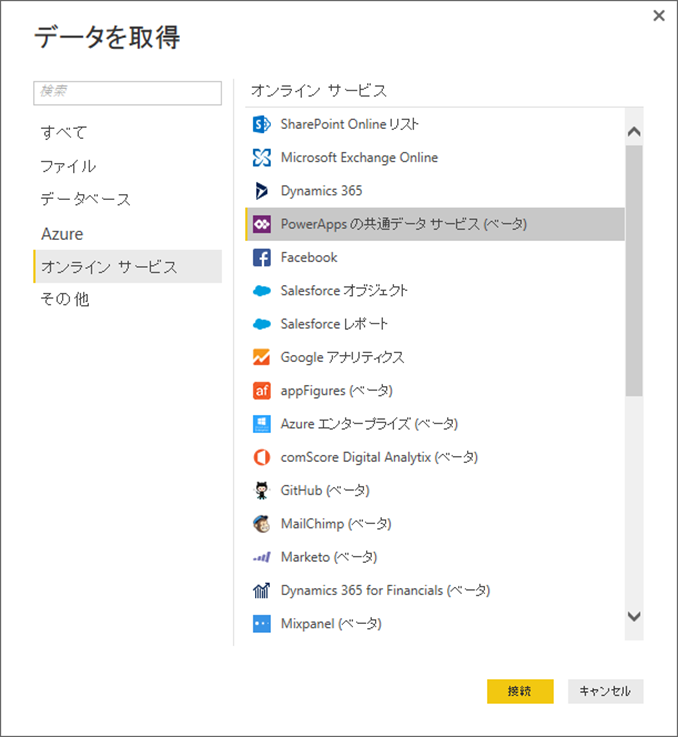Click the 接続 connect button
This screenshot has height=737, width=678.
coord(520,691)
